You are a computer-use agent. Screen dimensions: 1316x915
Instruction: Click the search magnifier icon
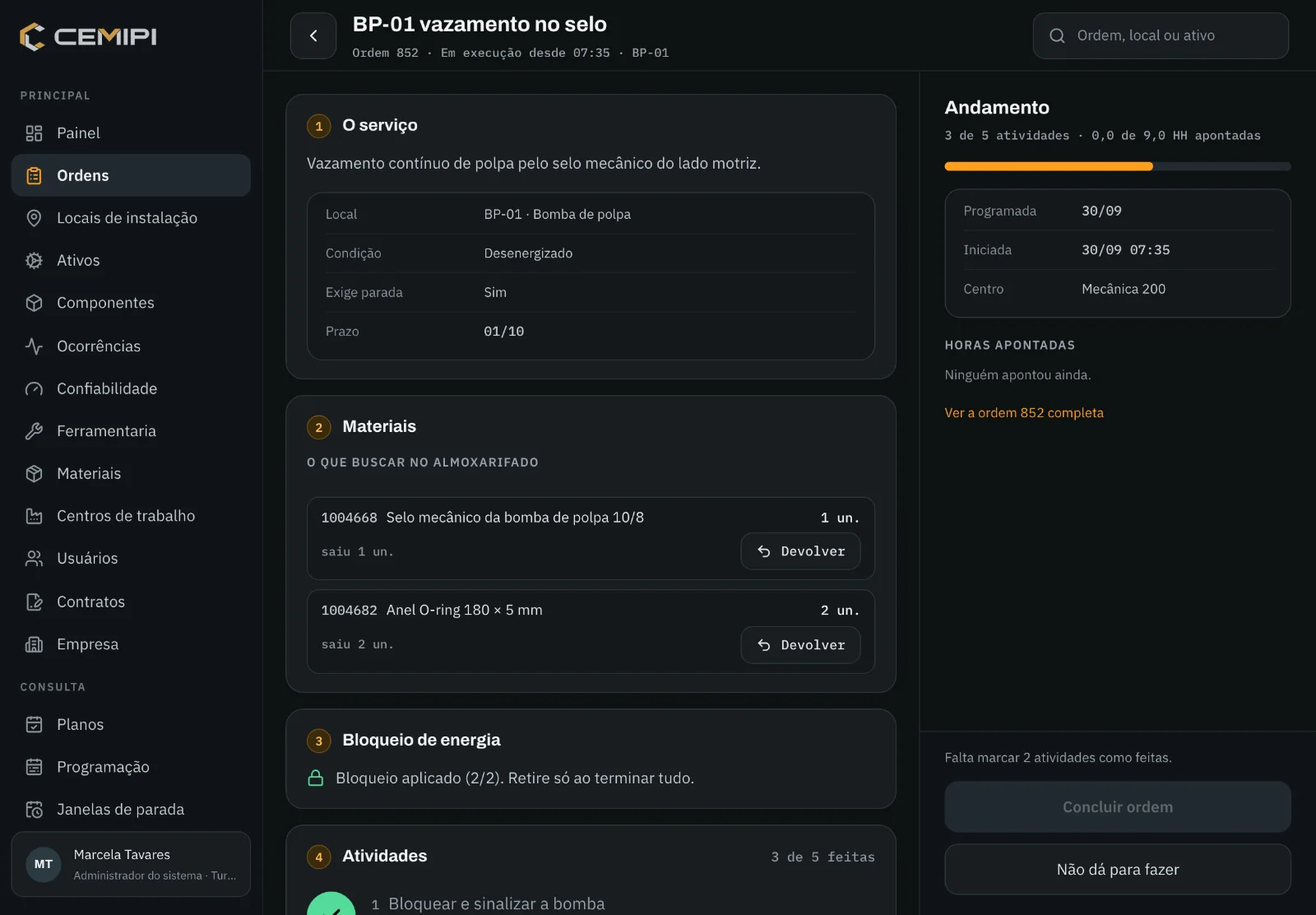click(1057, 35)
